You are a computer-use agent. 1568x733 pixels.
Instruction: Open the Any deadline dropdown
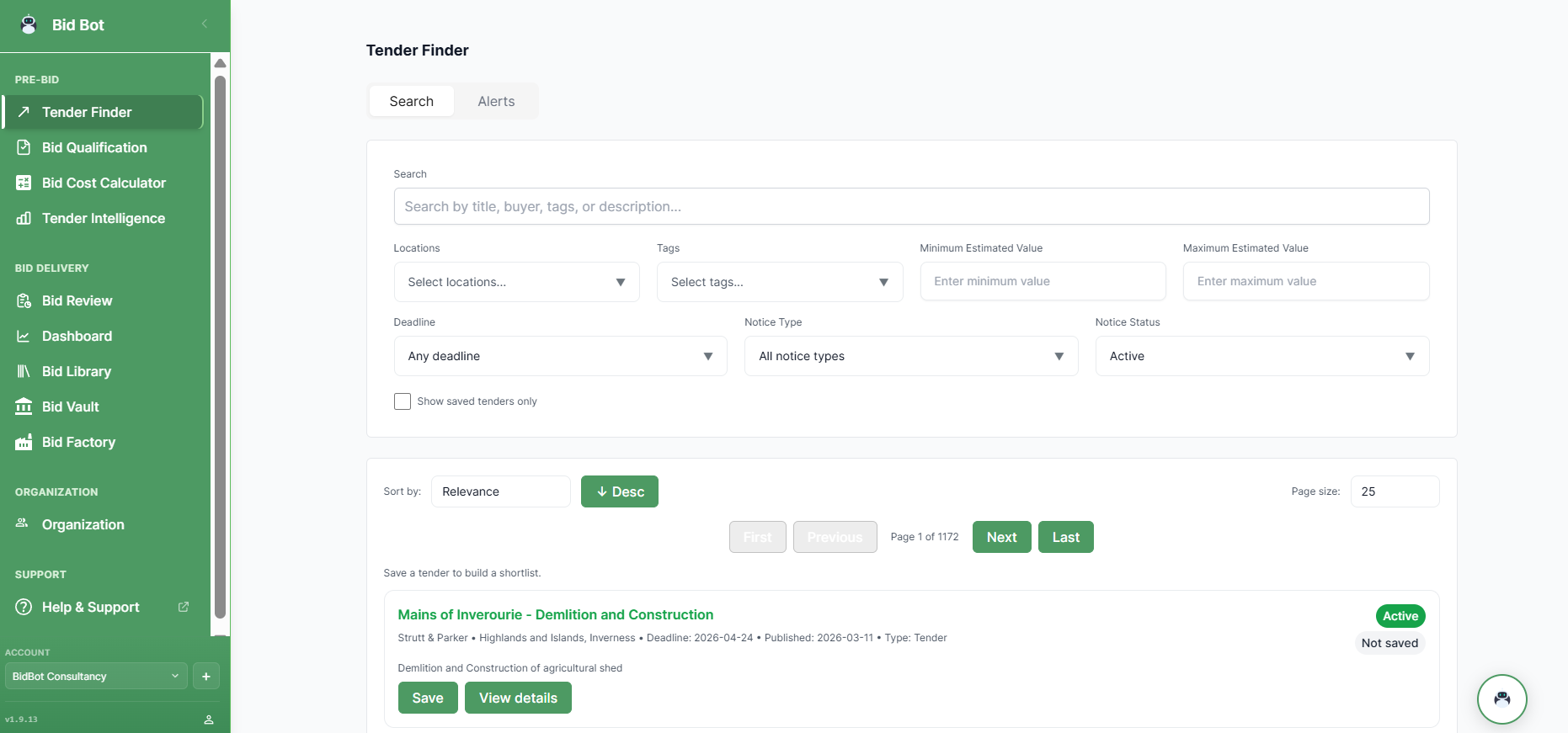point(560,356)
